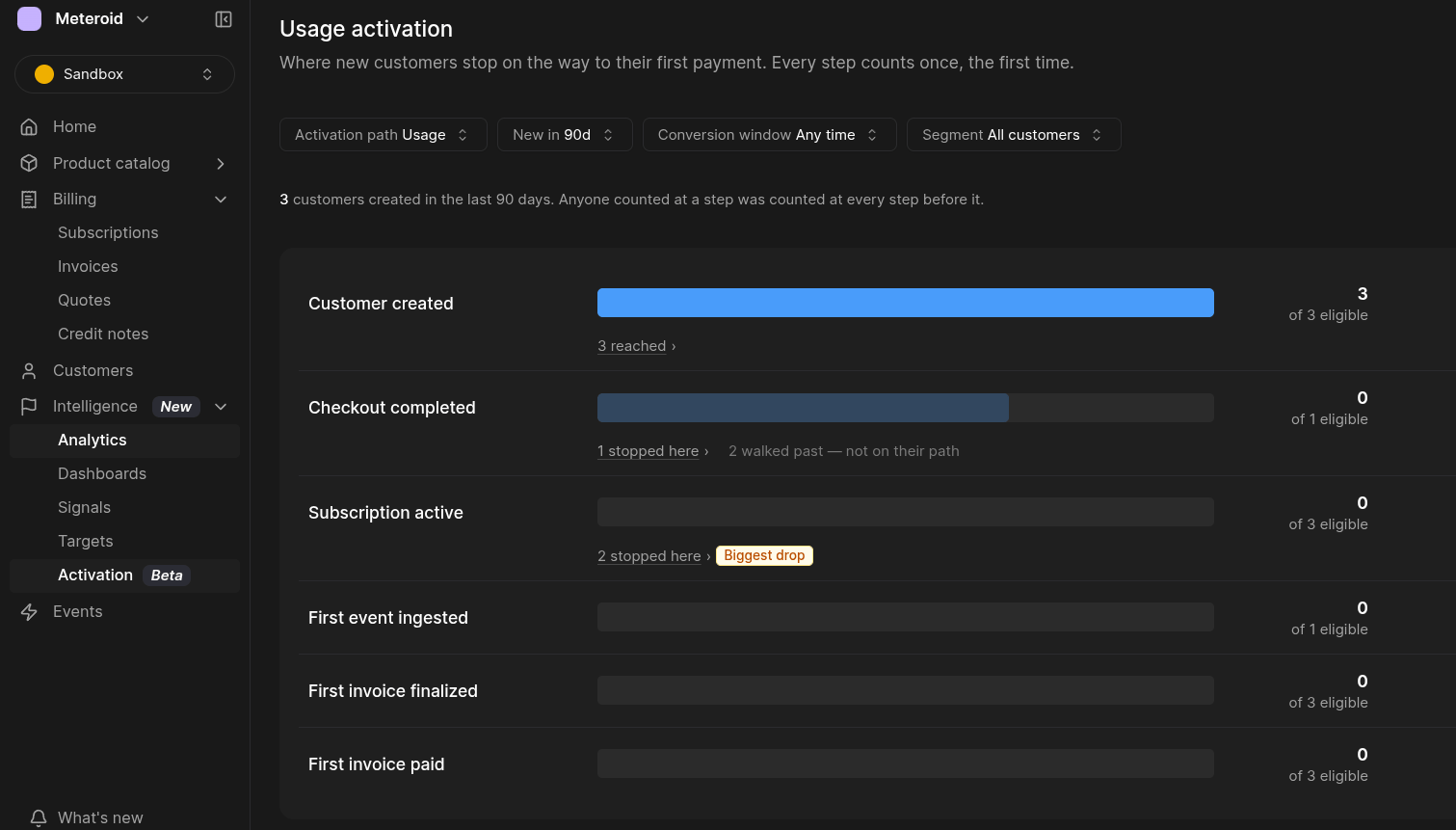Click First invoice paid count '0 of 3 eligible'
Image resolution: width=1456 pixels, height=830 pixels.
pos(1329,764)
